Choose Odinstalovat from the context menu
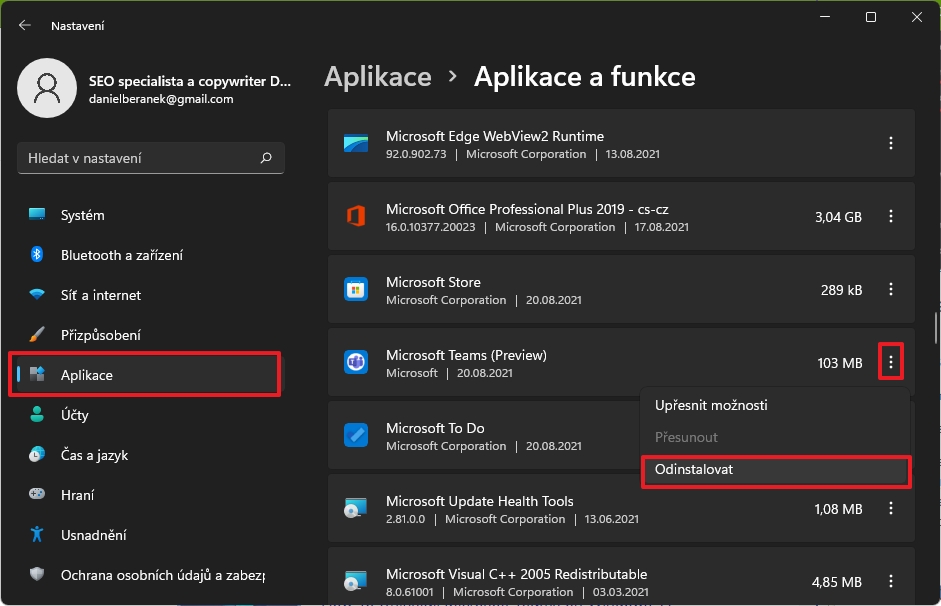The image size is (941, 606). pos(774,470)
